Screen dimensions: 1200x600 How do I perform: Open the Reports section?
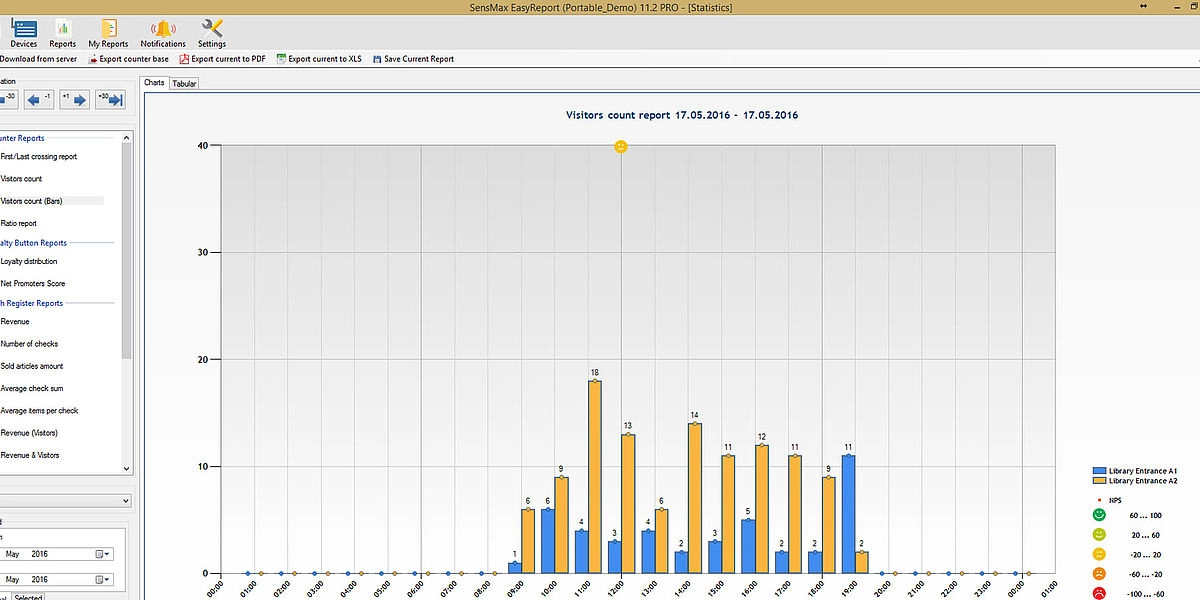pyautogui.click(x=63, y=33)
